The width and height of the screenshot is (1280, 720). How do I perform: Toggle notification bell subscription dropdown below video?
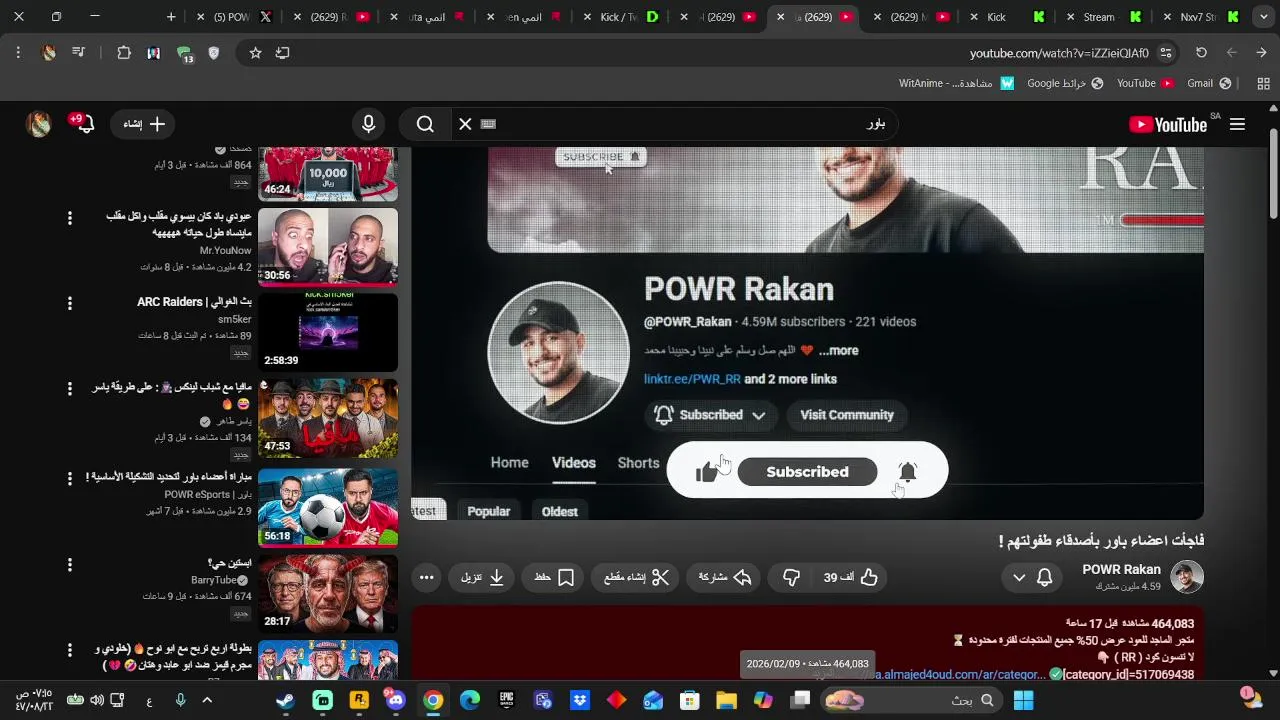[x=1033, y=577]
